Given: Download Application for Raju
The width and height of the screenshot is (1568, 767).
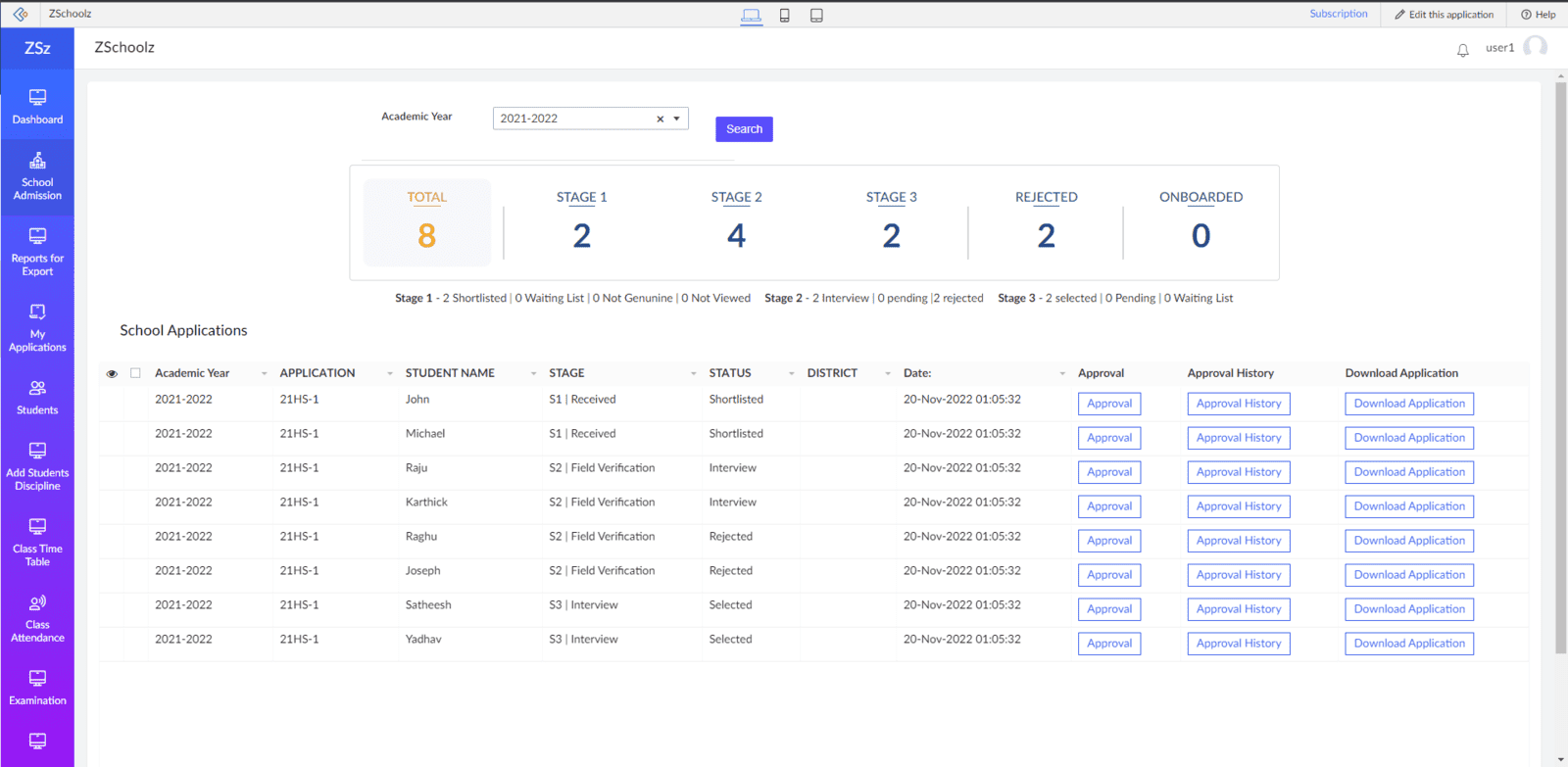Looking at the screenshot, I should (1409, 472).
